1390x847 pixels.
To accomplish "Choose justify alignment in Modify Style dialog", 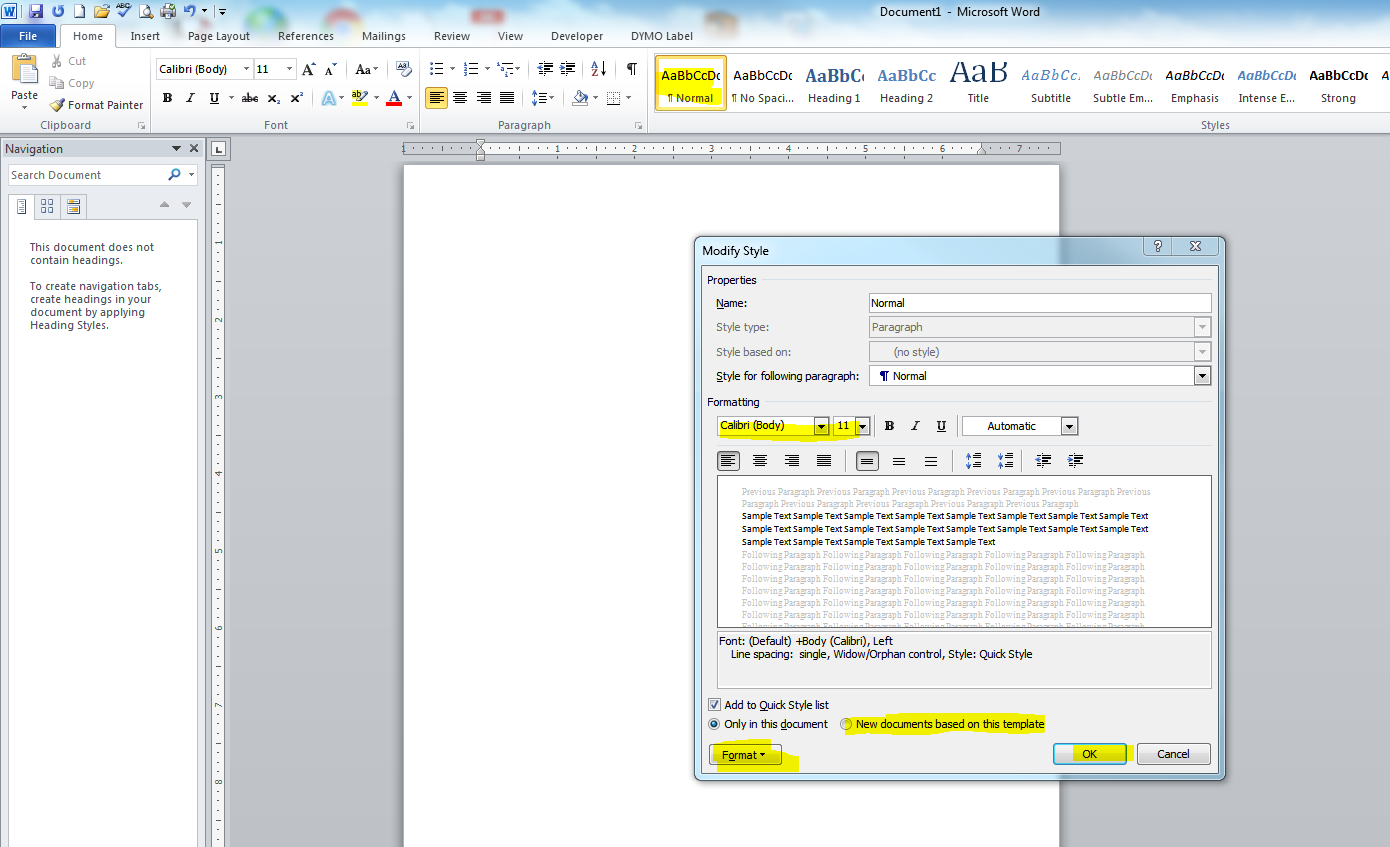I will [824, 461].
